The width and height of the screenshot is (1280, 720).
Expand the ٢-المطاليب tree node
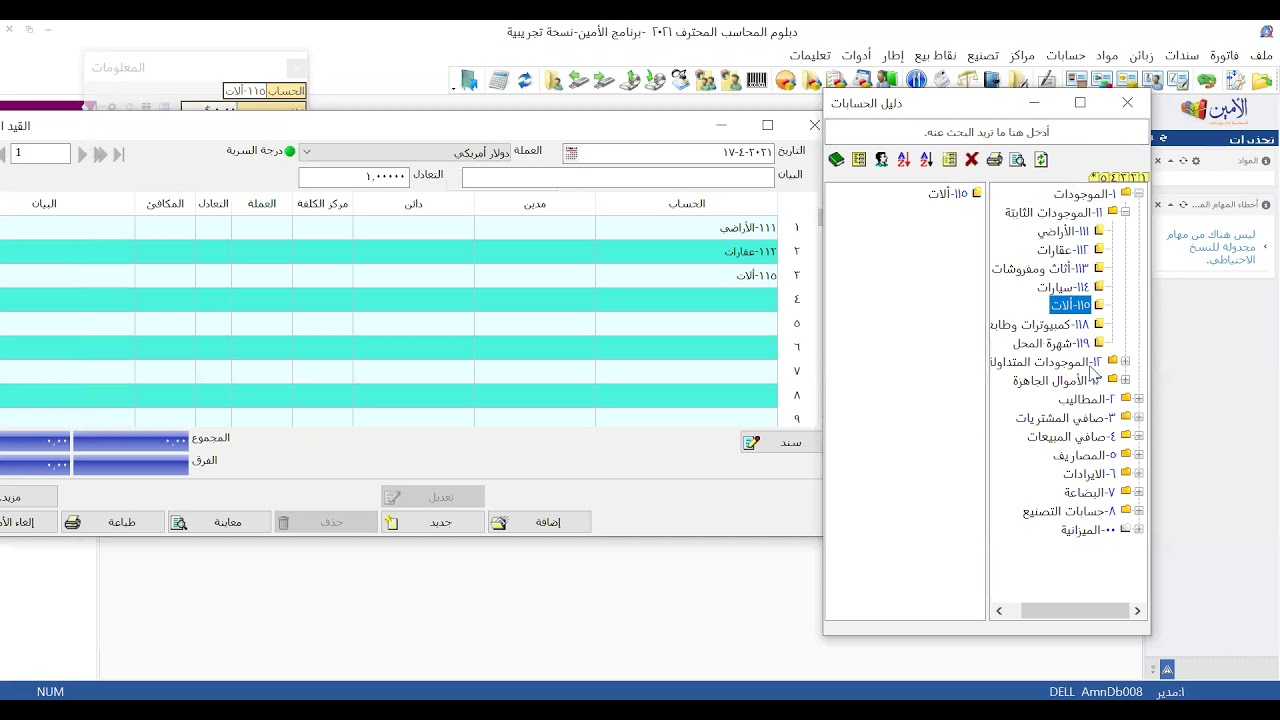click(x=1139, y=399)
